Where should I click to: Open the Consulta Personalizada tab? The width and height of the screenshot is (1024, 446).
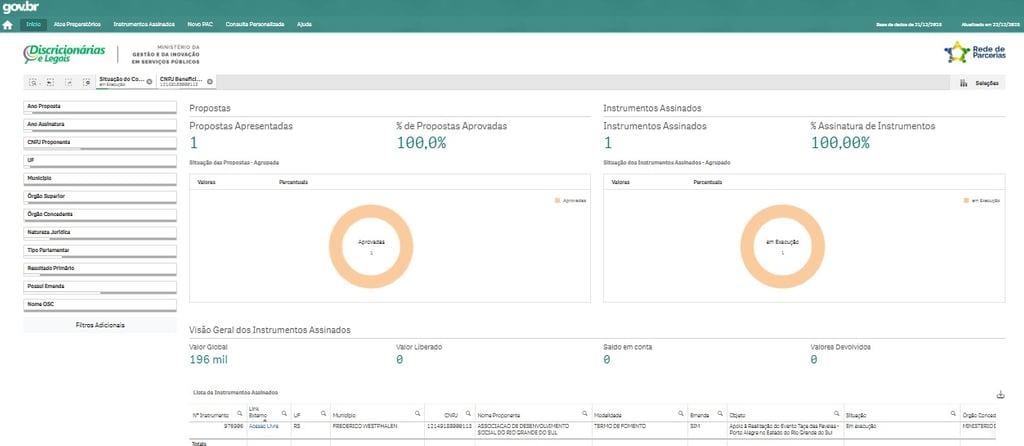coord(255,24)
